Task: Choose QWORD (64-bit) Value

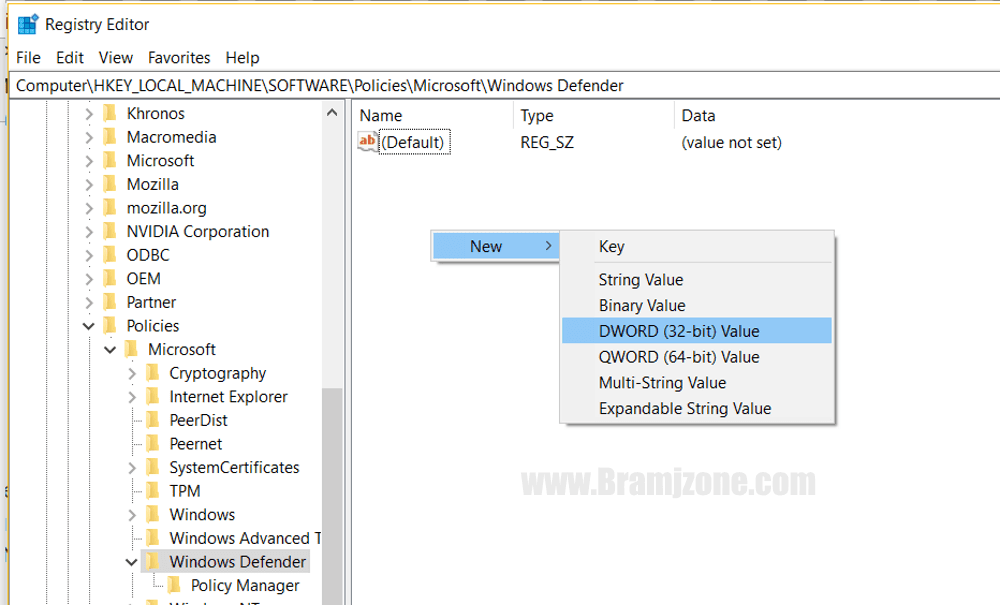Action: point(697,356)
